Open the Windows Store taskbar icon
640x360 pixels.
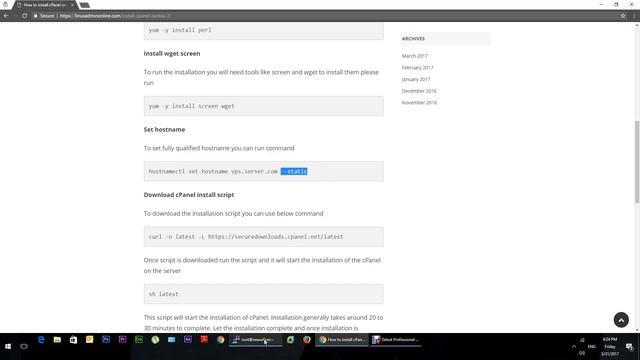pyautogui.click(x=73, y=340)
